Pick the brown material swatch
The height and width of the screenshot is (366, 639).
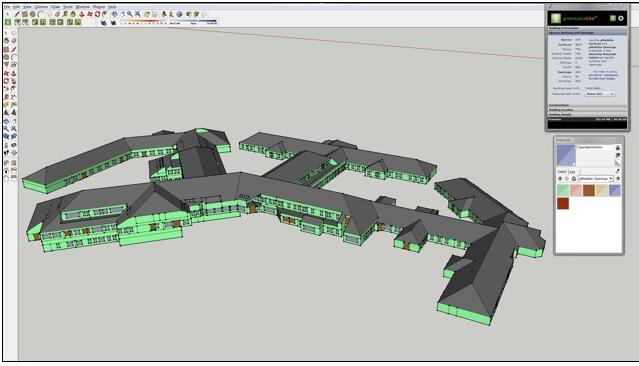589,190
